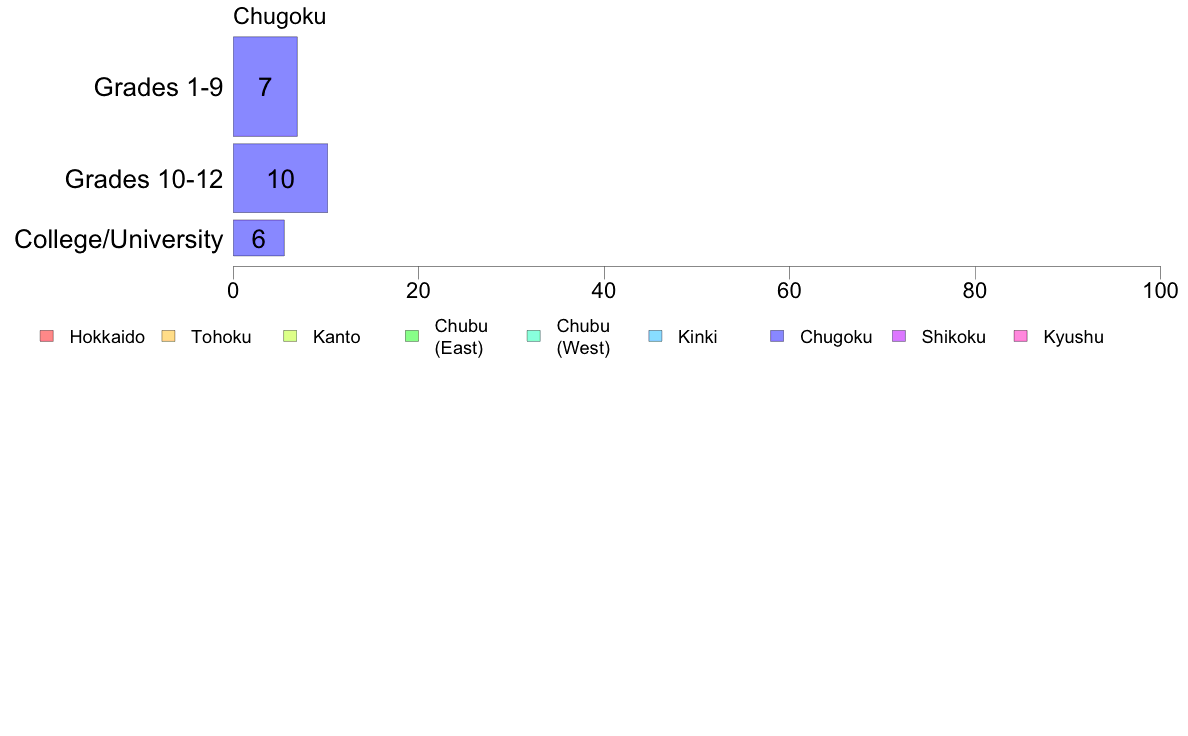Toggle the Kinki legend swatch
The width and height of the screenshot is (1188, 736).
(x=655, y=337)
